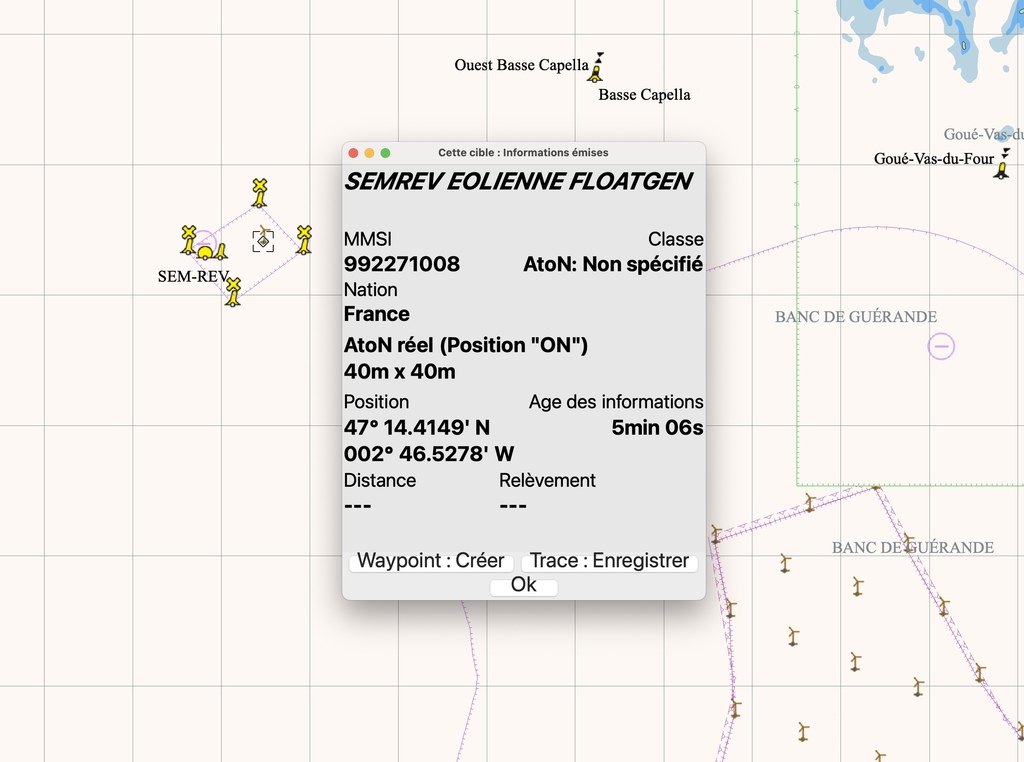Click the latitude 47° 14.4149' N
This screenshot has width=1024, height=762.
(417, 428)
